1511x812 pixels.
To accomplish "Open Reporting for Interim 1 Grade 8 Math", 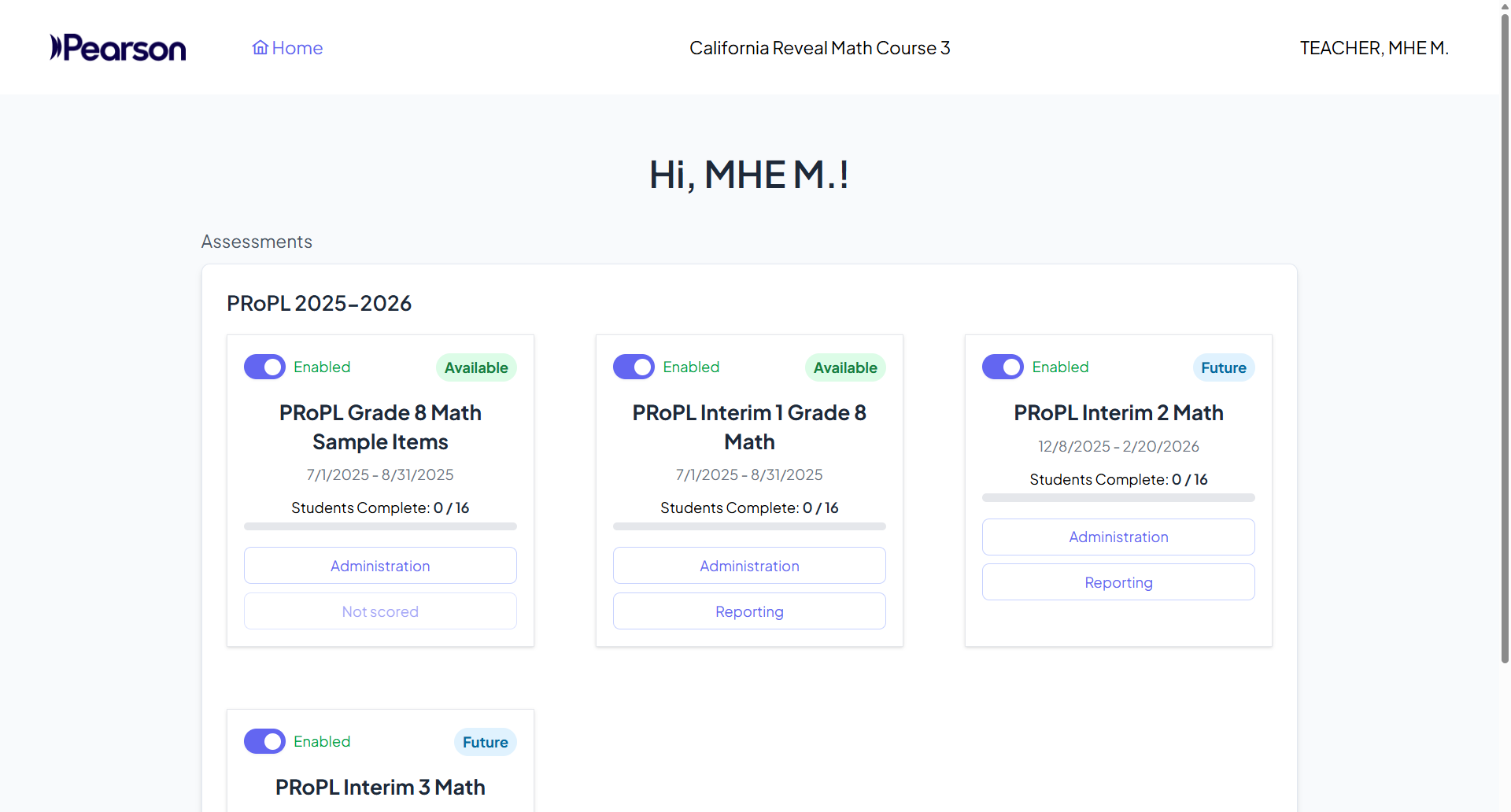I will click(x=749, y=611).
